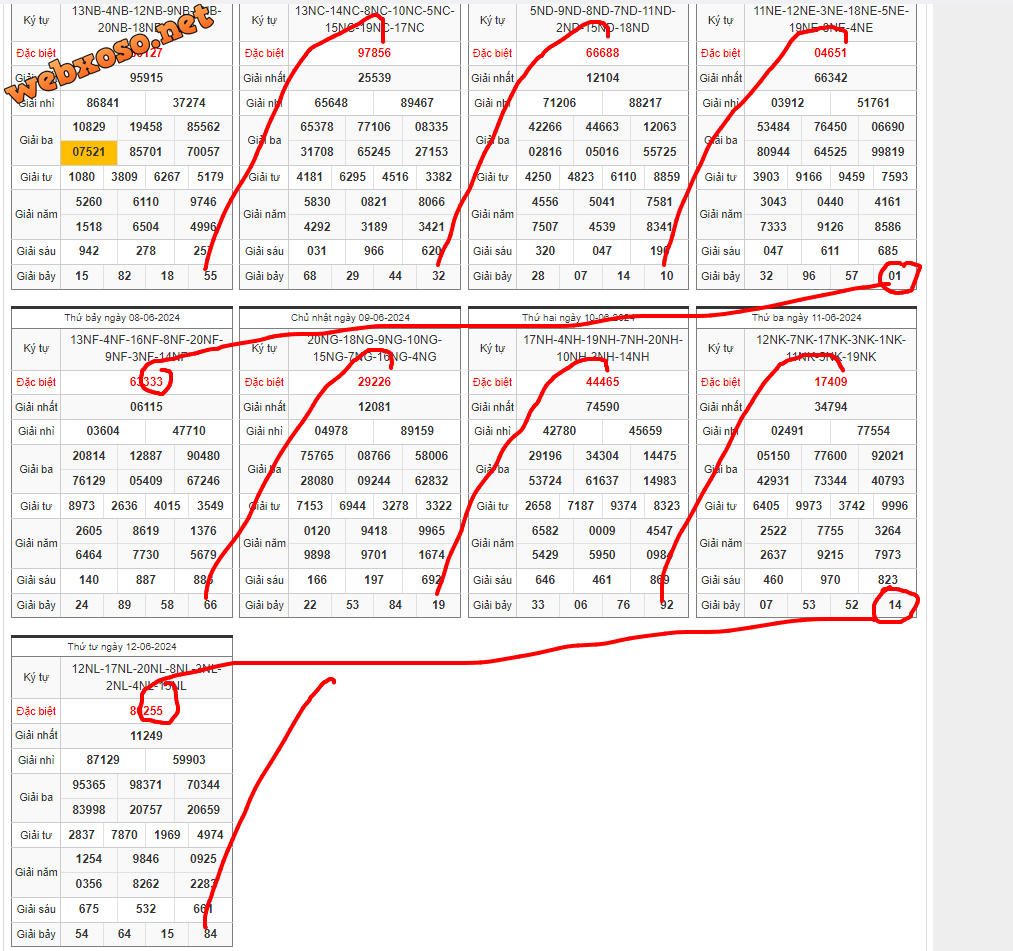Click the special prize number 17409

(x=830, y=382)
